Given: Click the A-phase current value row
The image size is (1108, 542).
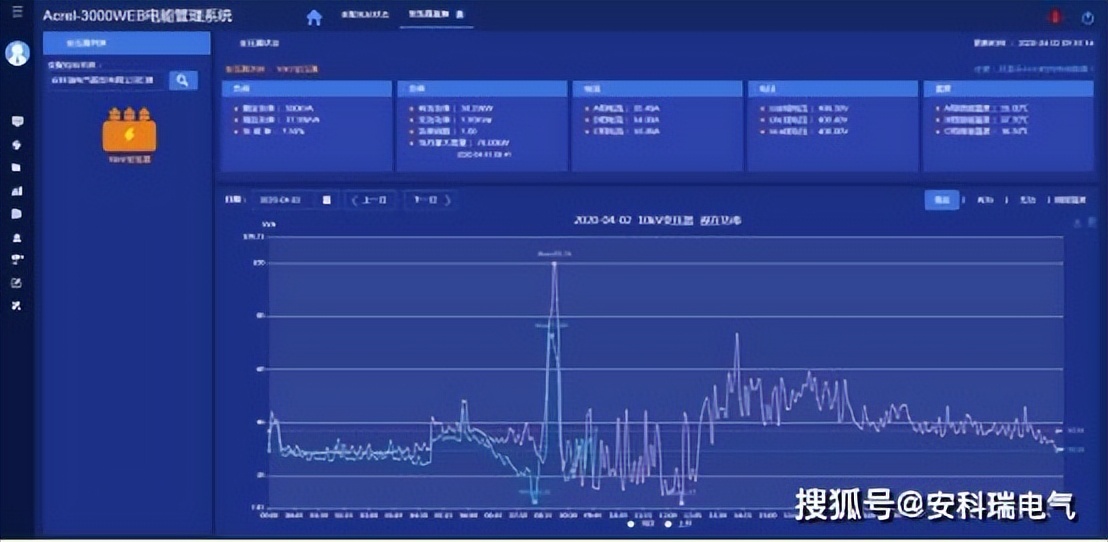Looking at the screenshot, I should click(623, 109).
